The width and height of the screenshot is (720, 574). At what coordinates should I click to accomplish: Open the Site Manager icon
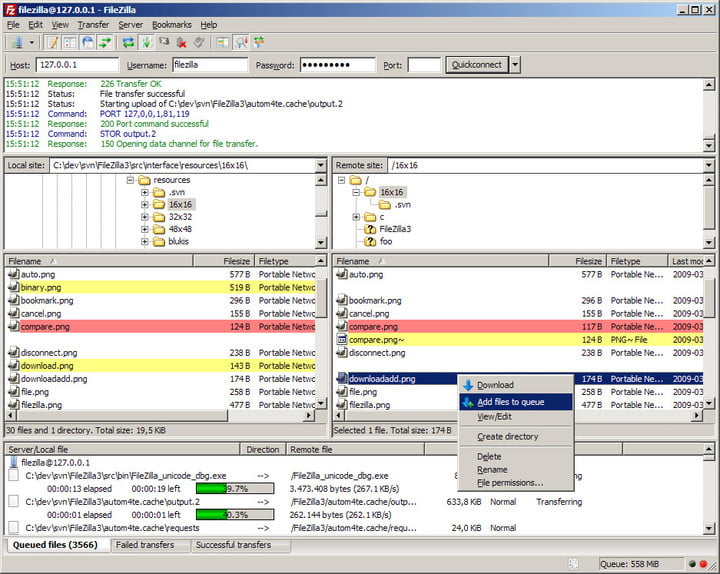[17, 42]
